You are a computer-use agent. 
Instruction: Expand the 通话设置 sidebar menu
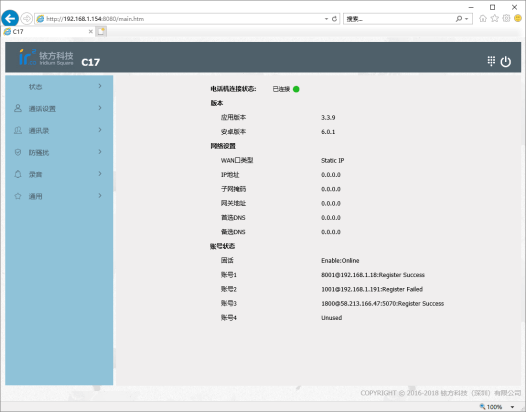[59, 108]
